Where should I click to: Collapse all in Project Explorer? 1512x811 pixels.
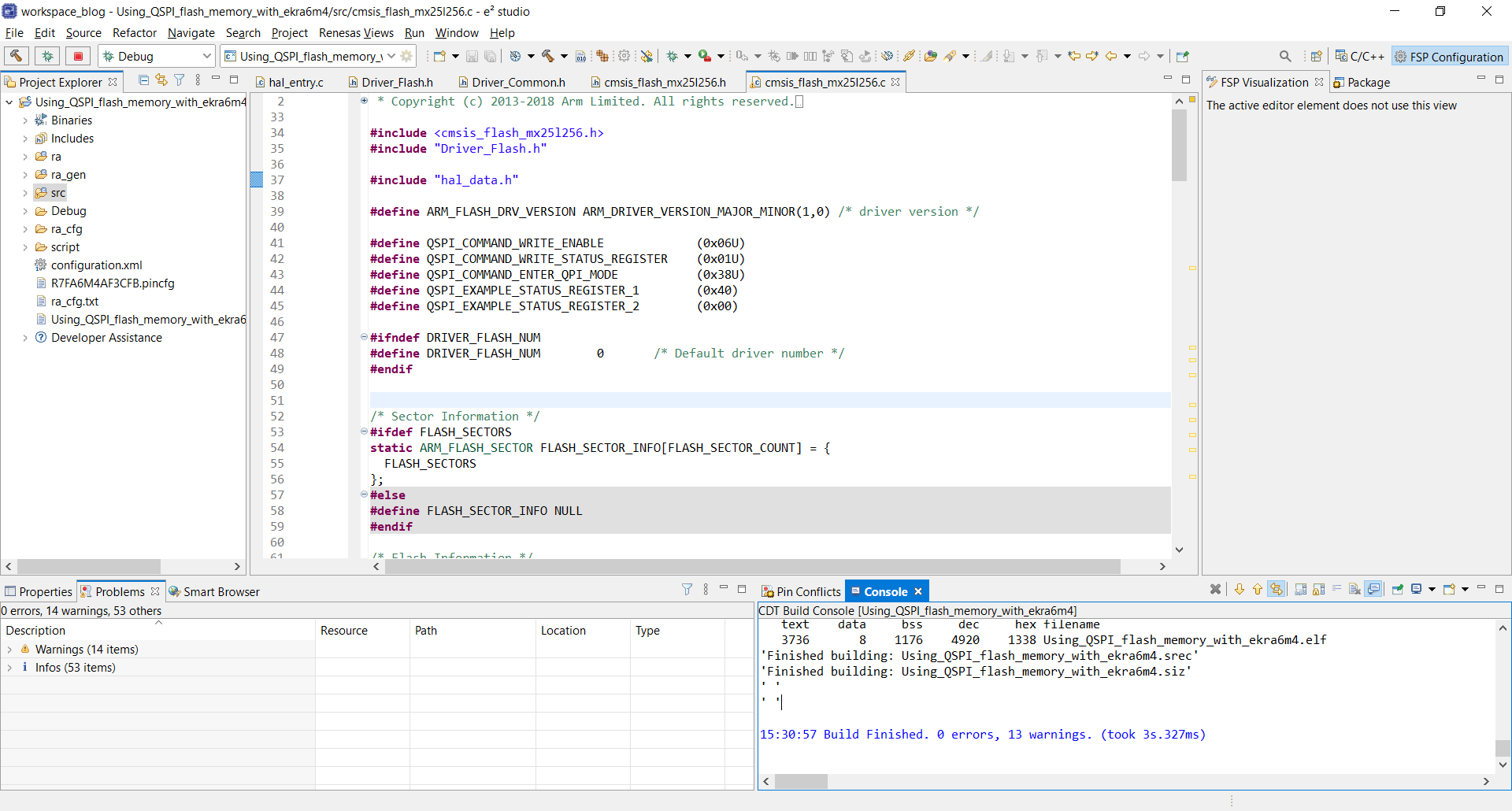[143, 80]
